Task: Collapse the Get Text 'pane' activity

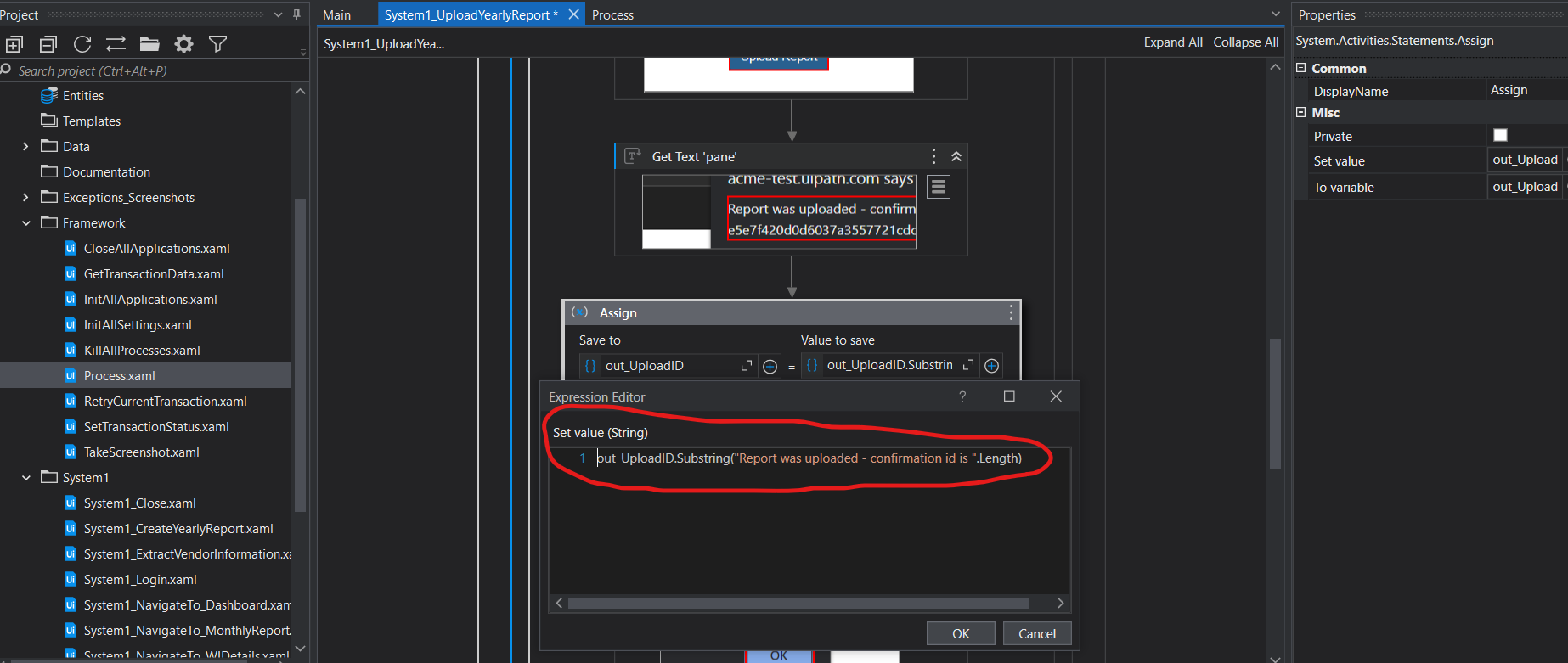Action: coord(956,156)
